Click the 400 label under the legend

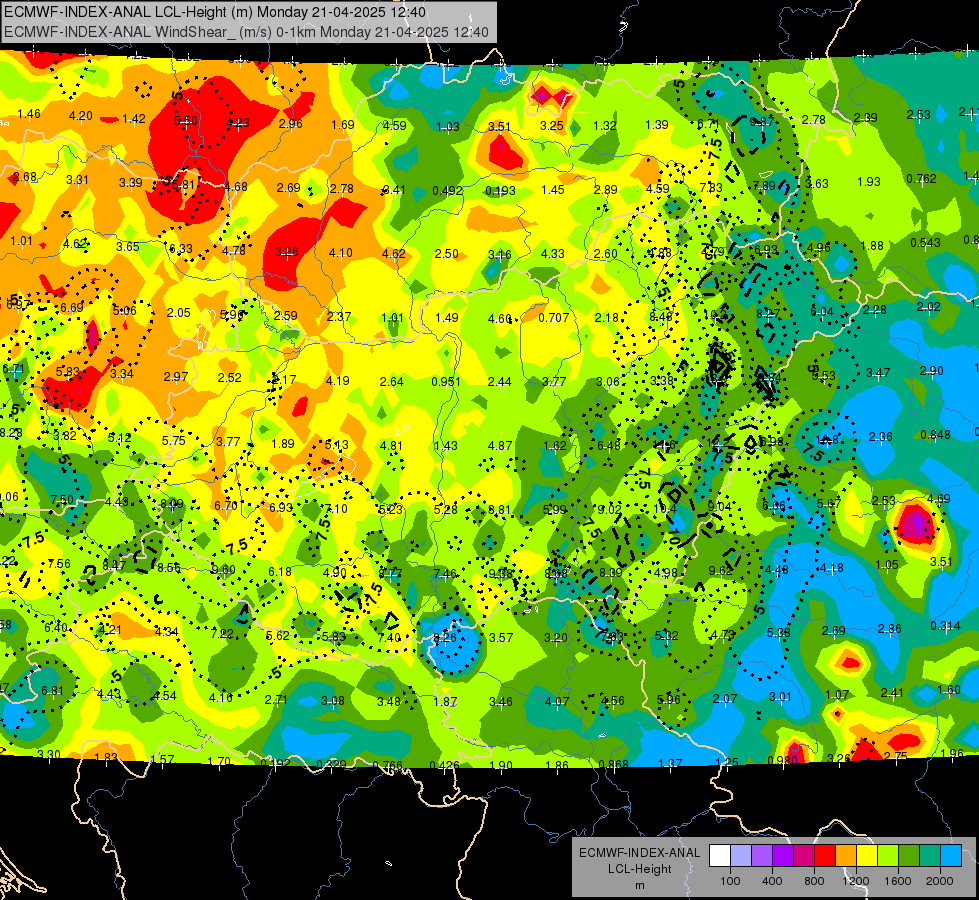772,881
